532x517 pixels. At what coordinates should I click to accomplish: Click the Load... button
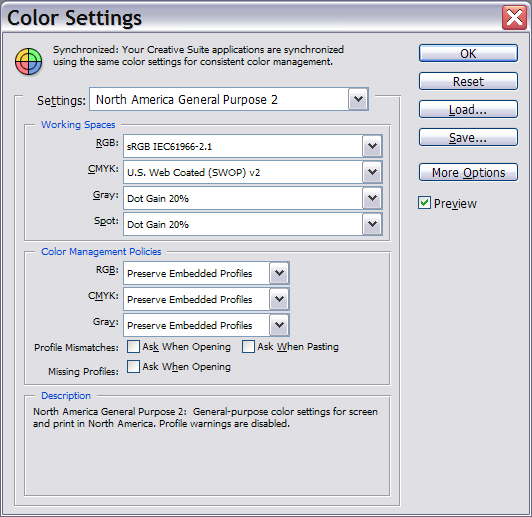tap(468, 110)
